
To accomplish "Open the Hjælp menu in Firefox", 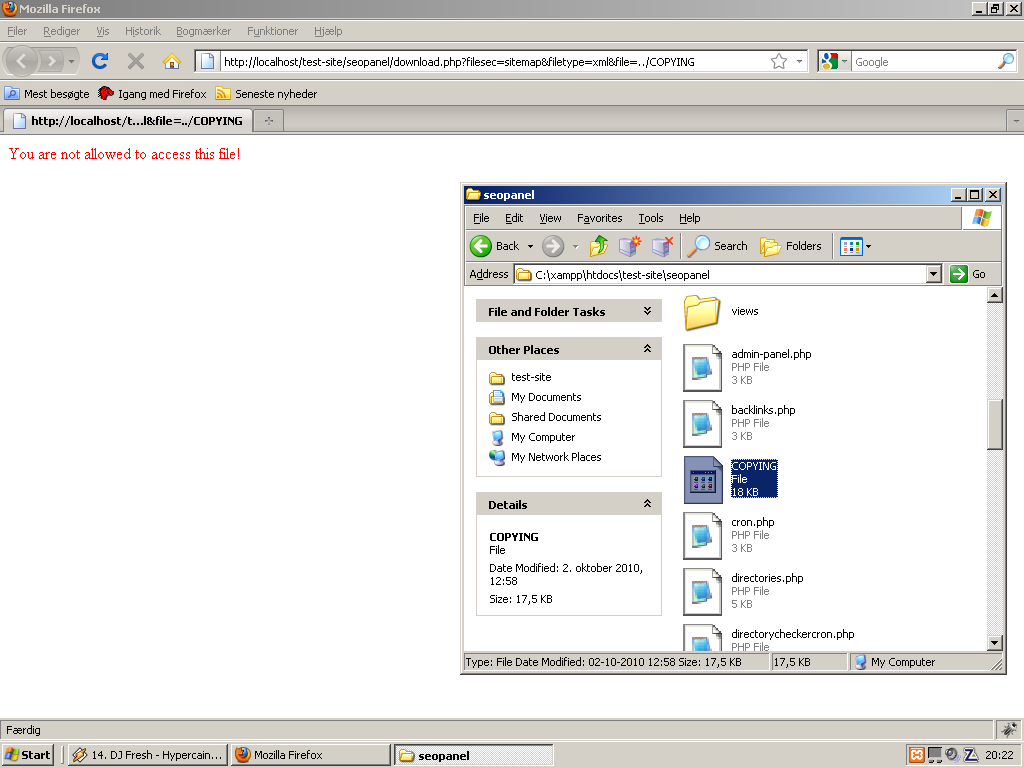I will [328, 31].
